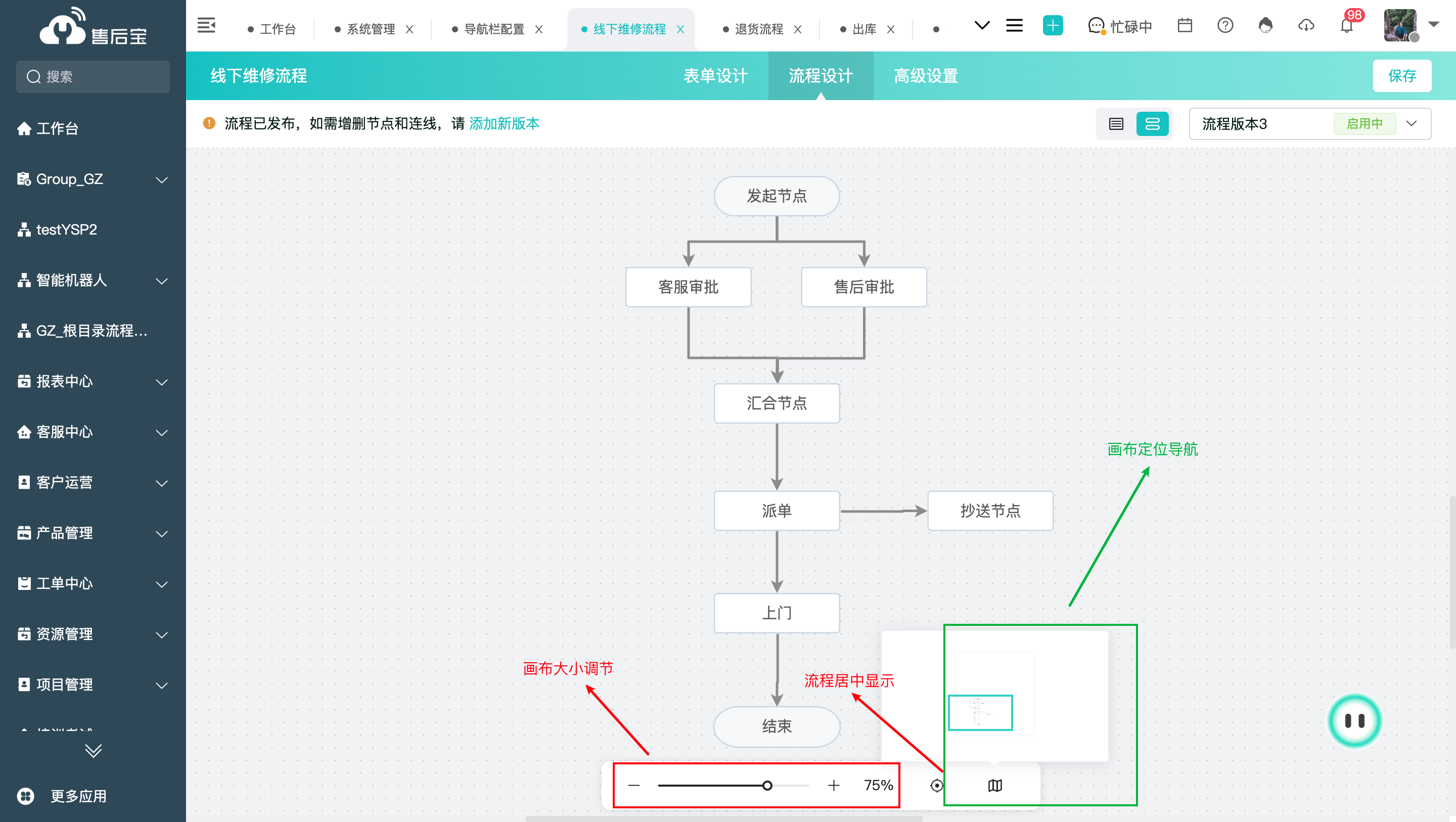Select the 汇合节点 flow node
The height and width of the screenshot is (822, 1456).
click(x=777, y=403)
